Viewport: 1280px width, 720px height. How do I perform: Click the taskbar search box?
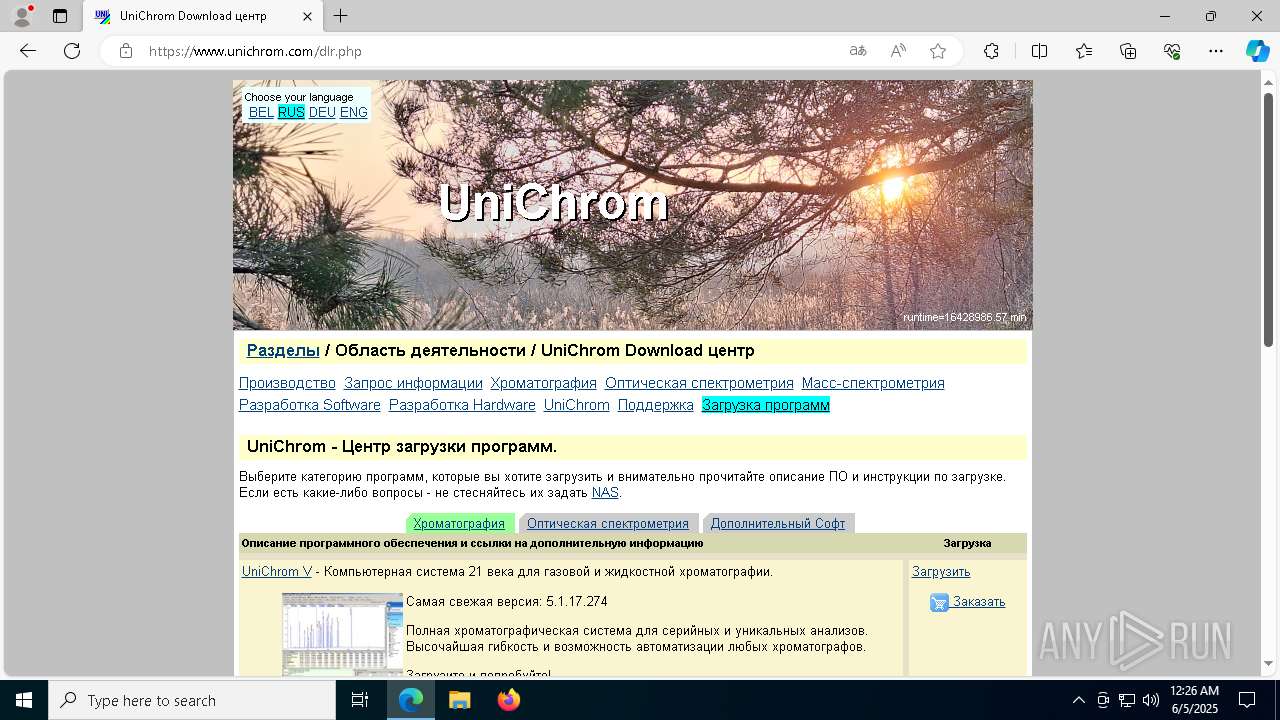(x=192, y=700)
